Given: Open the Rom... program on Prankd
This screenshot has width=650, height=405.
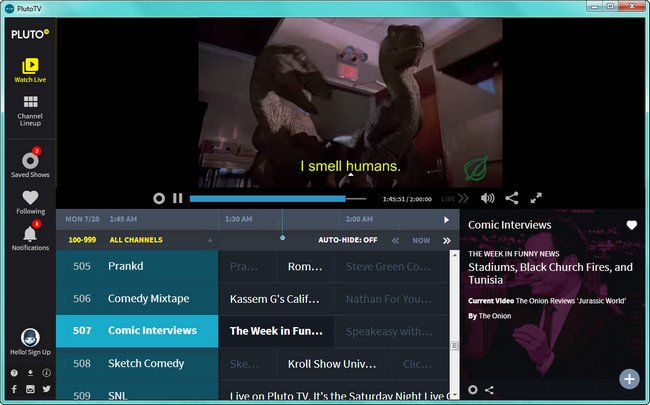Looking at the screenshot, I should 305,267.
